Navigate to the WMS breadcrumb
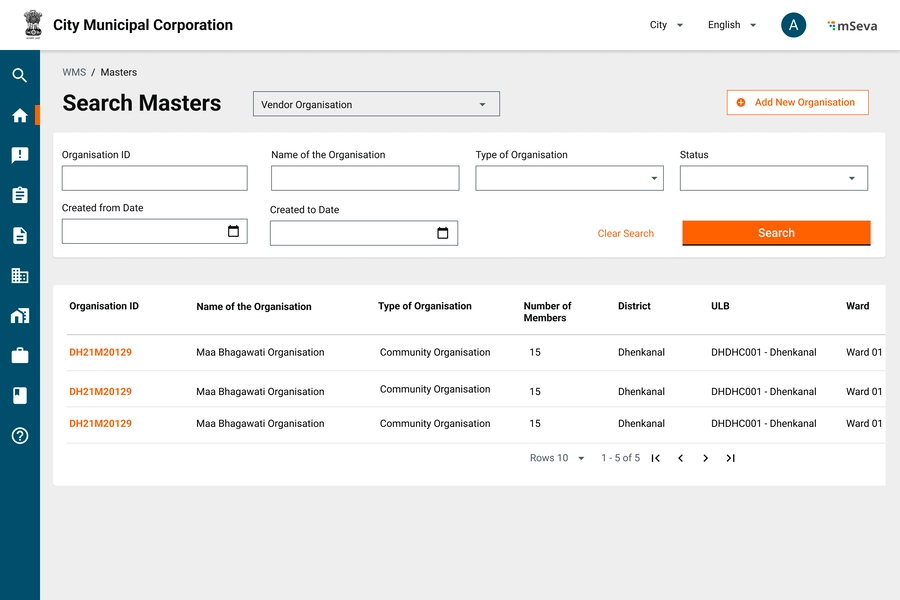Screen dimensions: 900x600 click(74, 72)
